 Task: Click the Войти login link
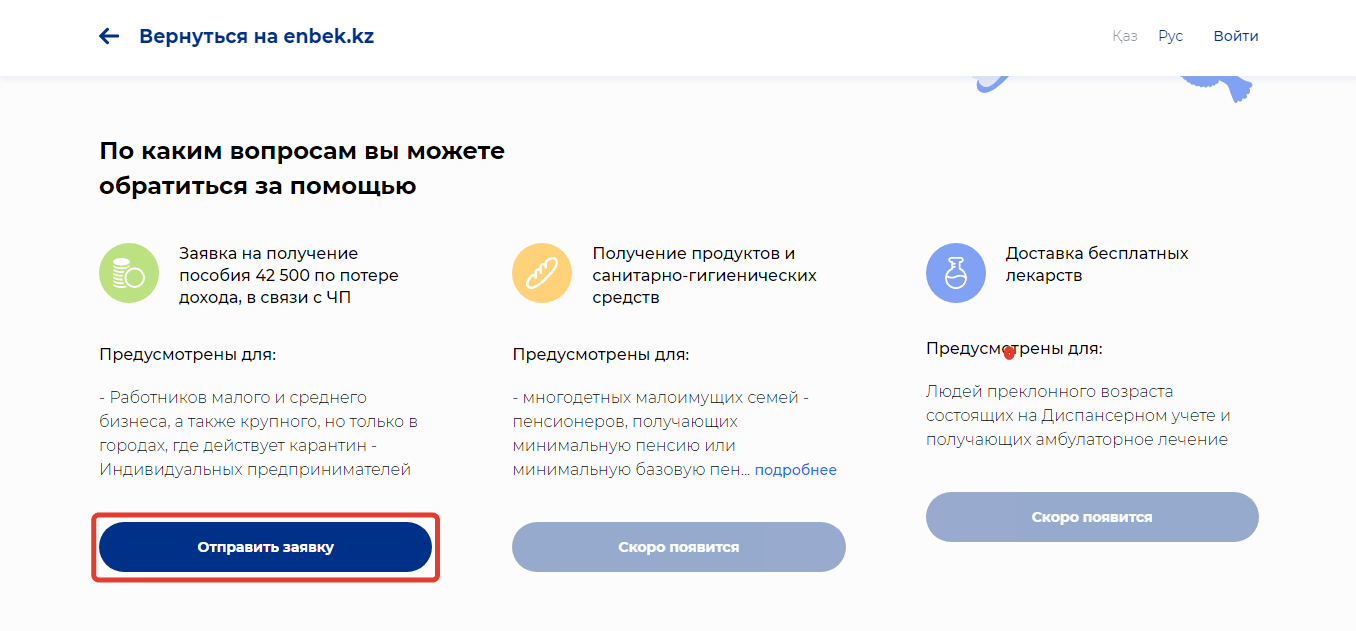1236,36
